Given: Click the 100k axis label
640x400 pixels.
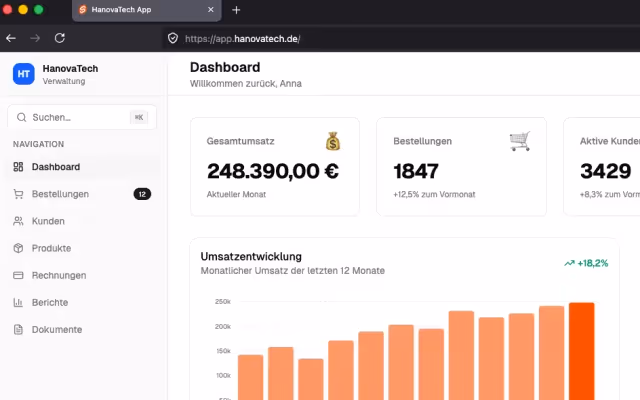Looking at the screenshot, I should [x=224, y=376].
